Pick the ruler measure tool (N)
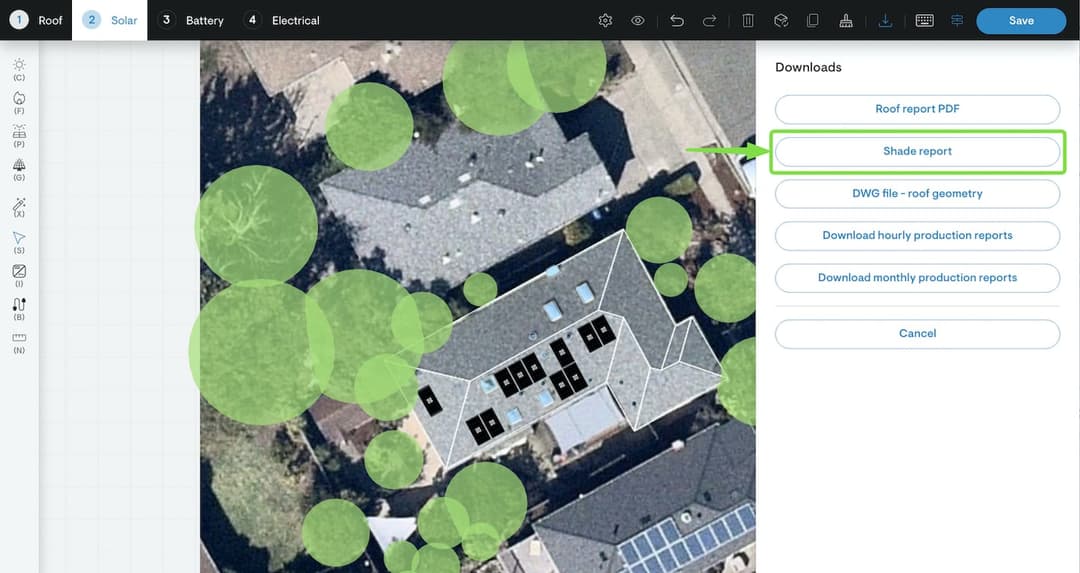1080x573 pixels. pyautogui.click(x=19, y=339)
